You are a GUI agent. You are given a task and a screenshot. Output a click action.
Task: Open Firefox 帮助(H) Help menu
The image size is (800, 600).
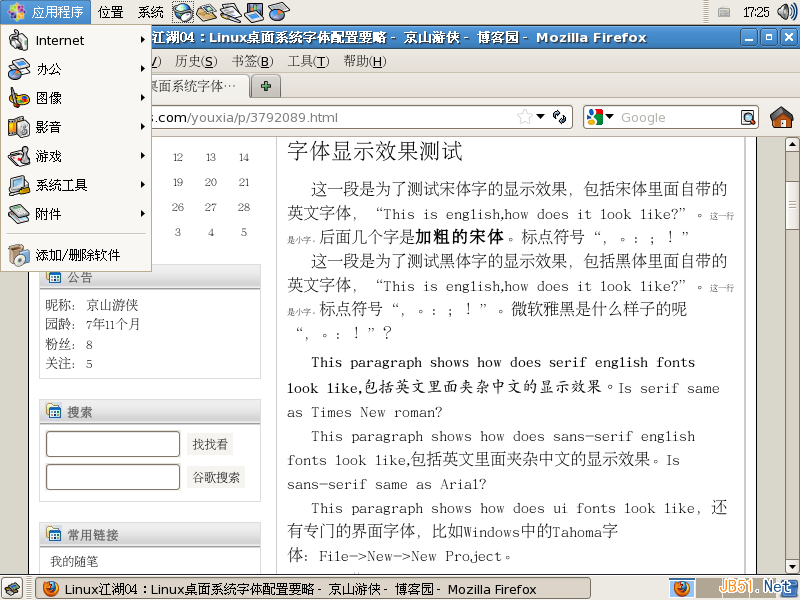[365, 62]
